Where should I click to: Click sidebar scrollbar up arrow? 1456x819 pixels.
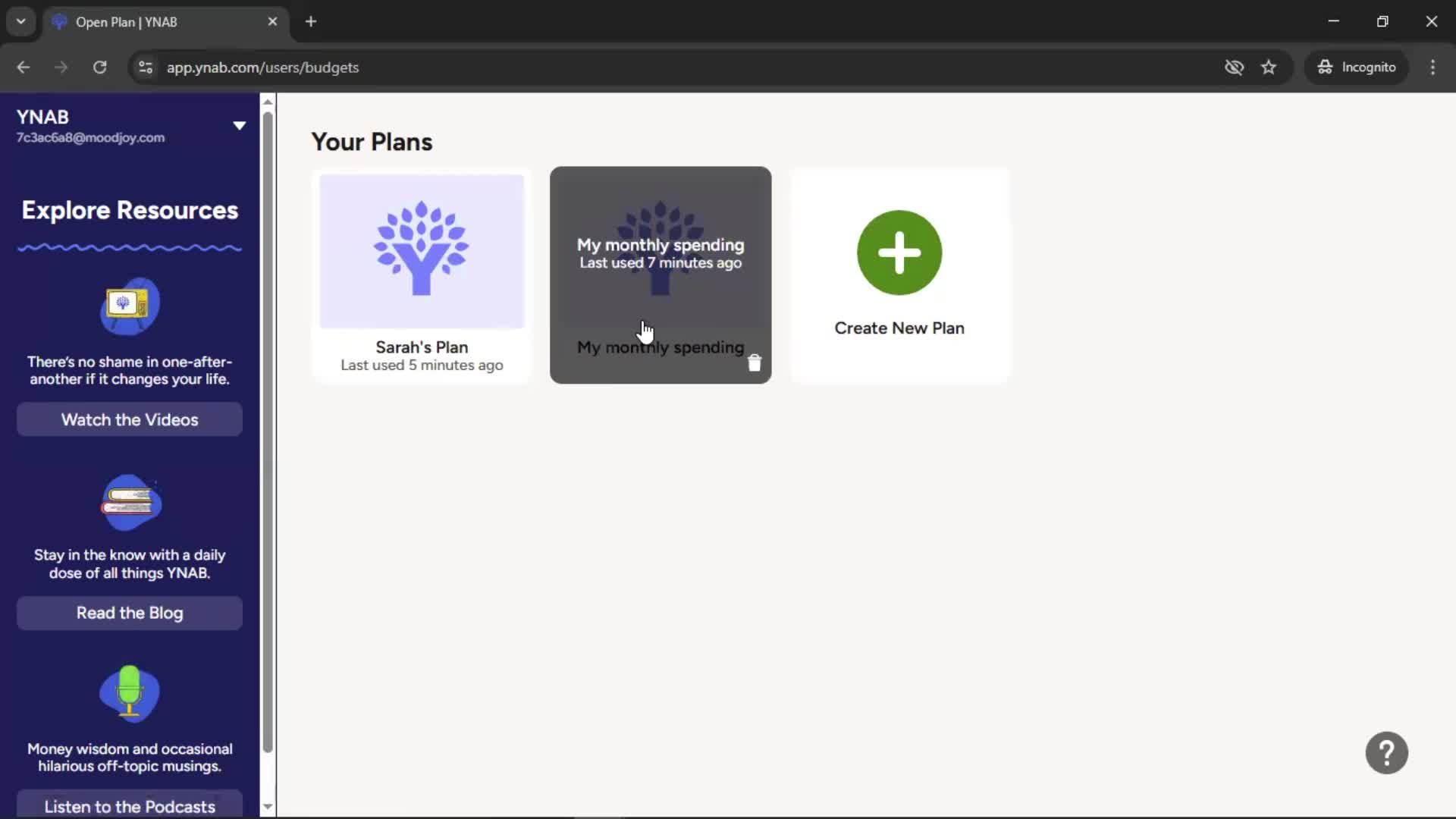tap(268, 102)
